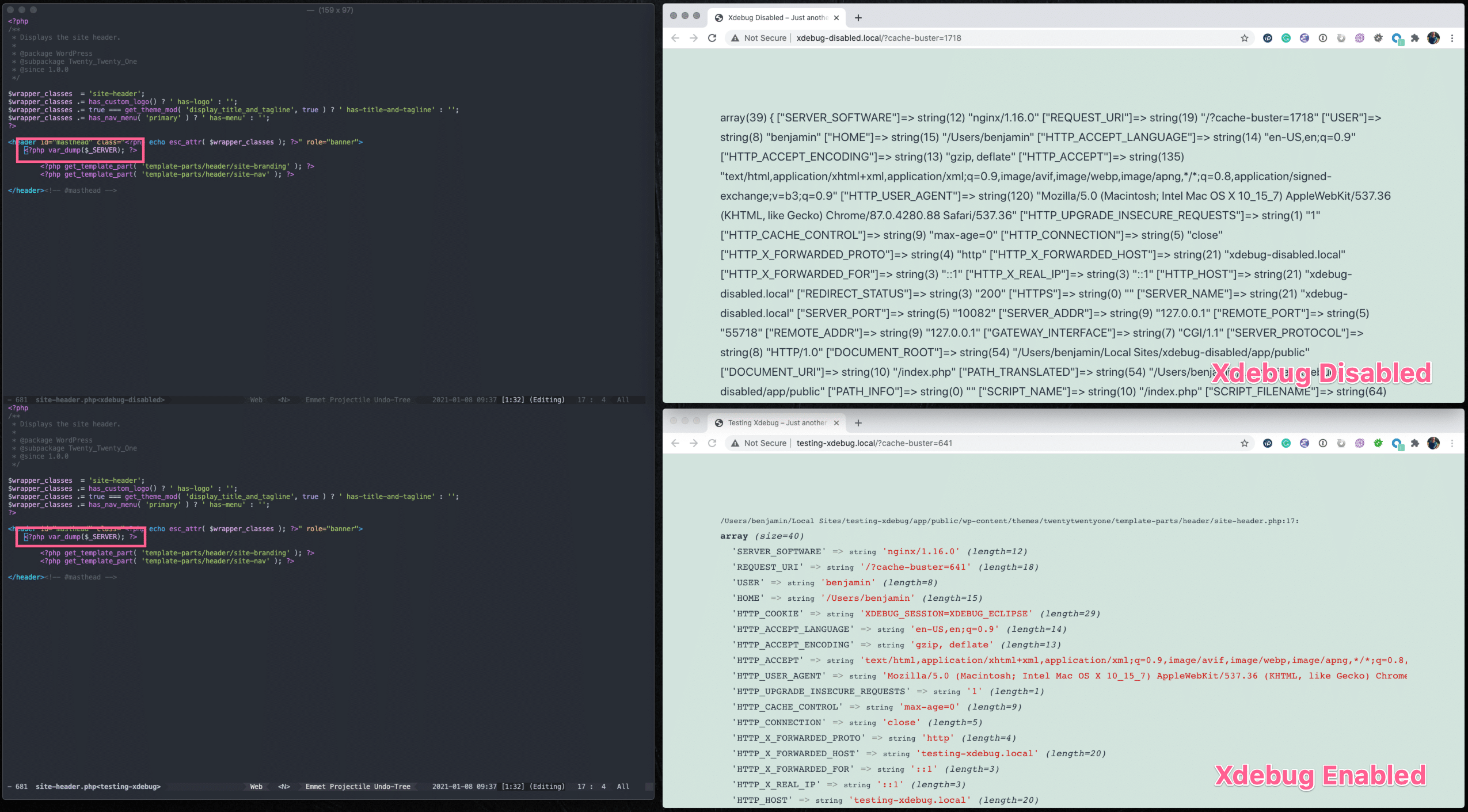Open a new tab next to Testing Xdebug tab
Screen dimensions: 1468x812
(x=858, y=423)
